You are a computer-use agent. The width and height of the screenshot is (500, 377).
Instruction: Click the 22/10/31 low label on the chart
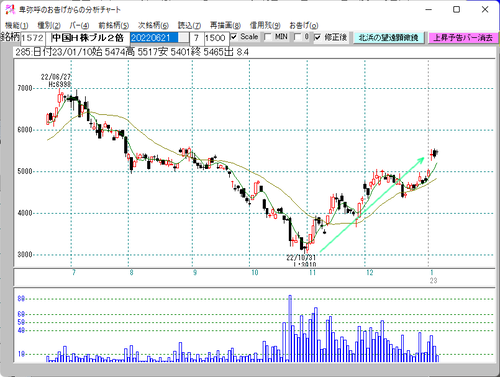tap(301, 261)
